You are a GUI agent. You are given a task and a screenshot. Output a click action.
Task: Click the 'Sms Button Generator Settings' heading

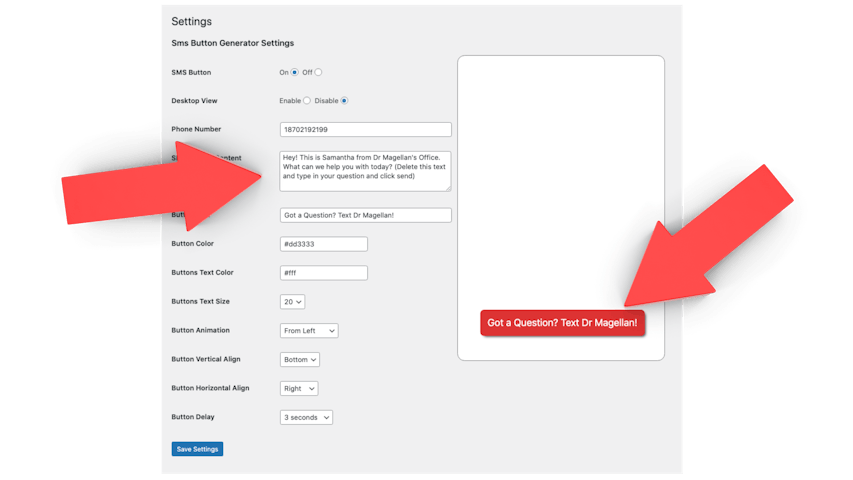point(232,43)
